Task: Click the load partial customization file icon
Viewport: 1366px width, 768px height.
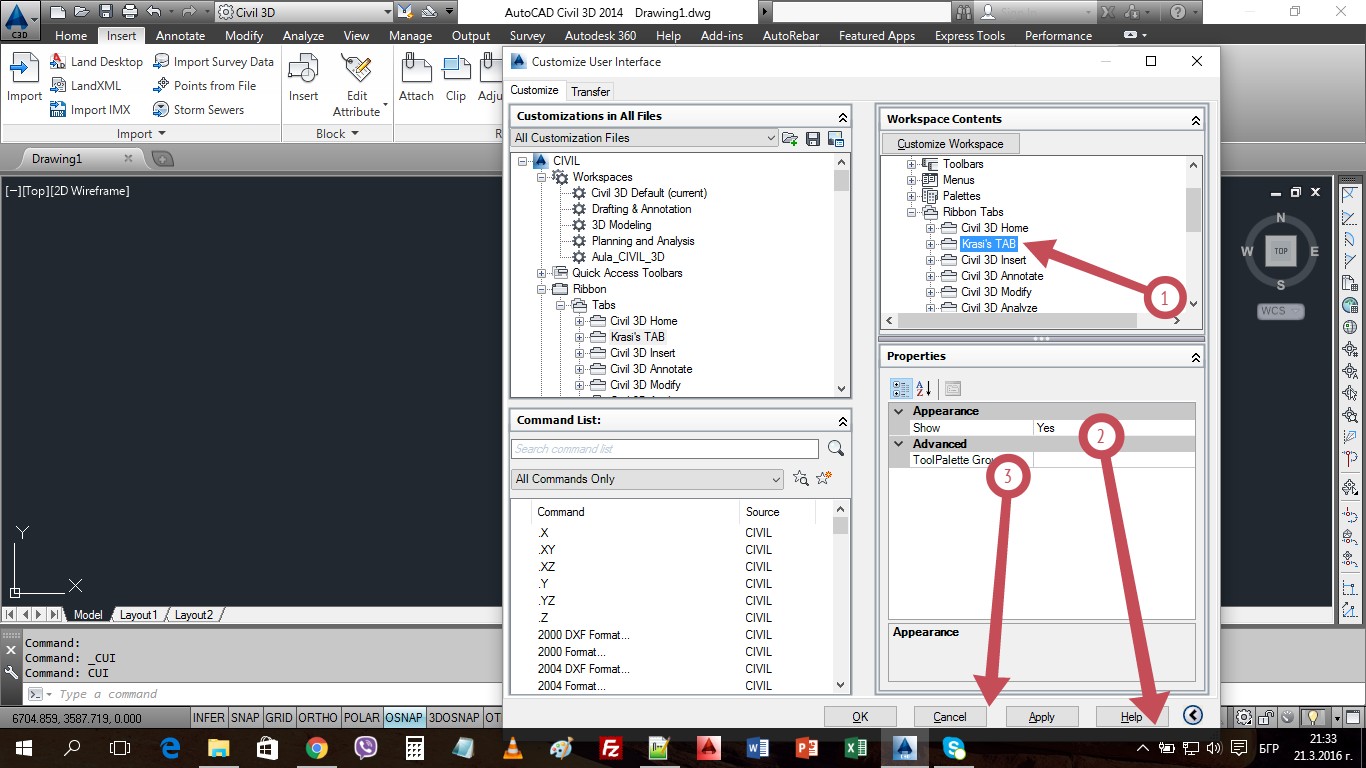Action: pos(790,138)
